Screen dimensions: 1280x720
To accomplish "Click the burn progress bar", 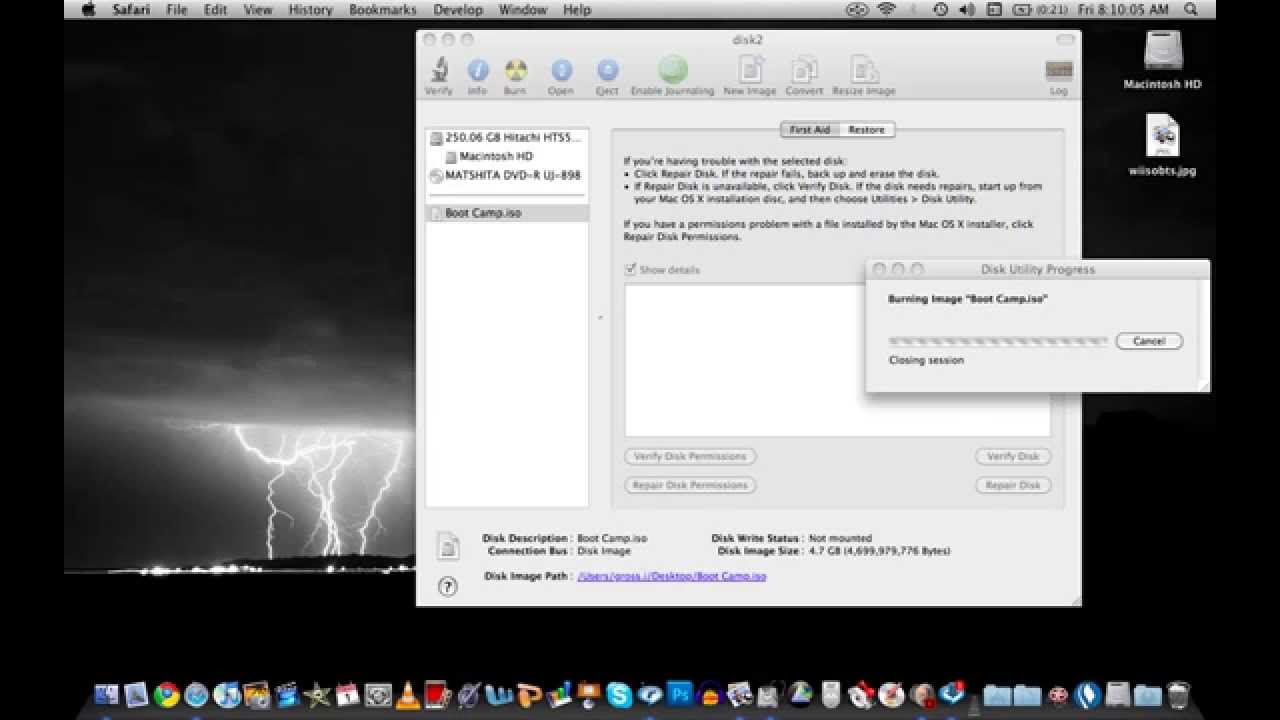I will click(x=998, y=341).
